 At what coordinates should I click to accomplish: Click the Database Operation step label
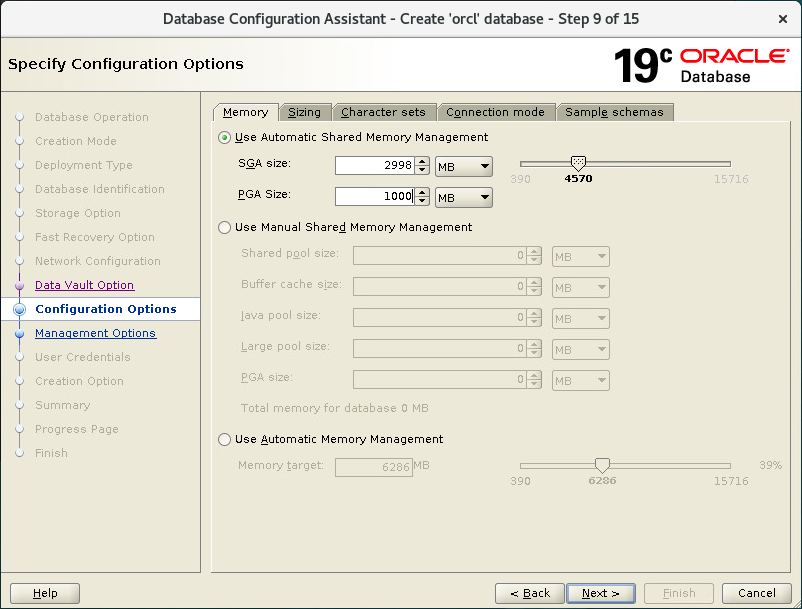tap(92, 118)
